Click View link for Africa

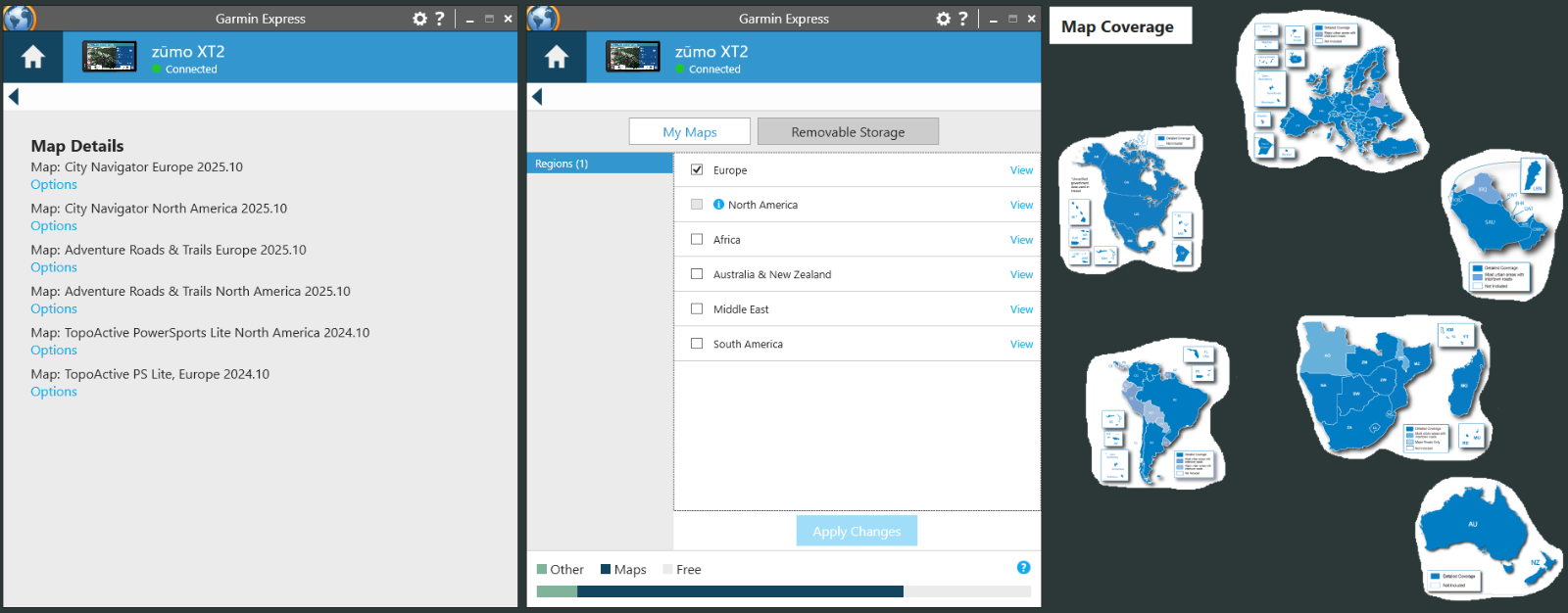1021,240
